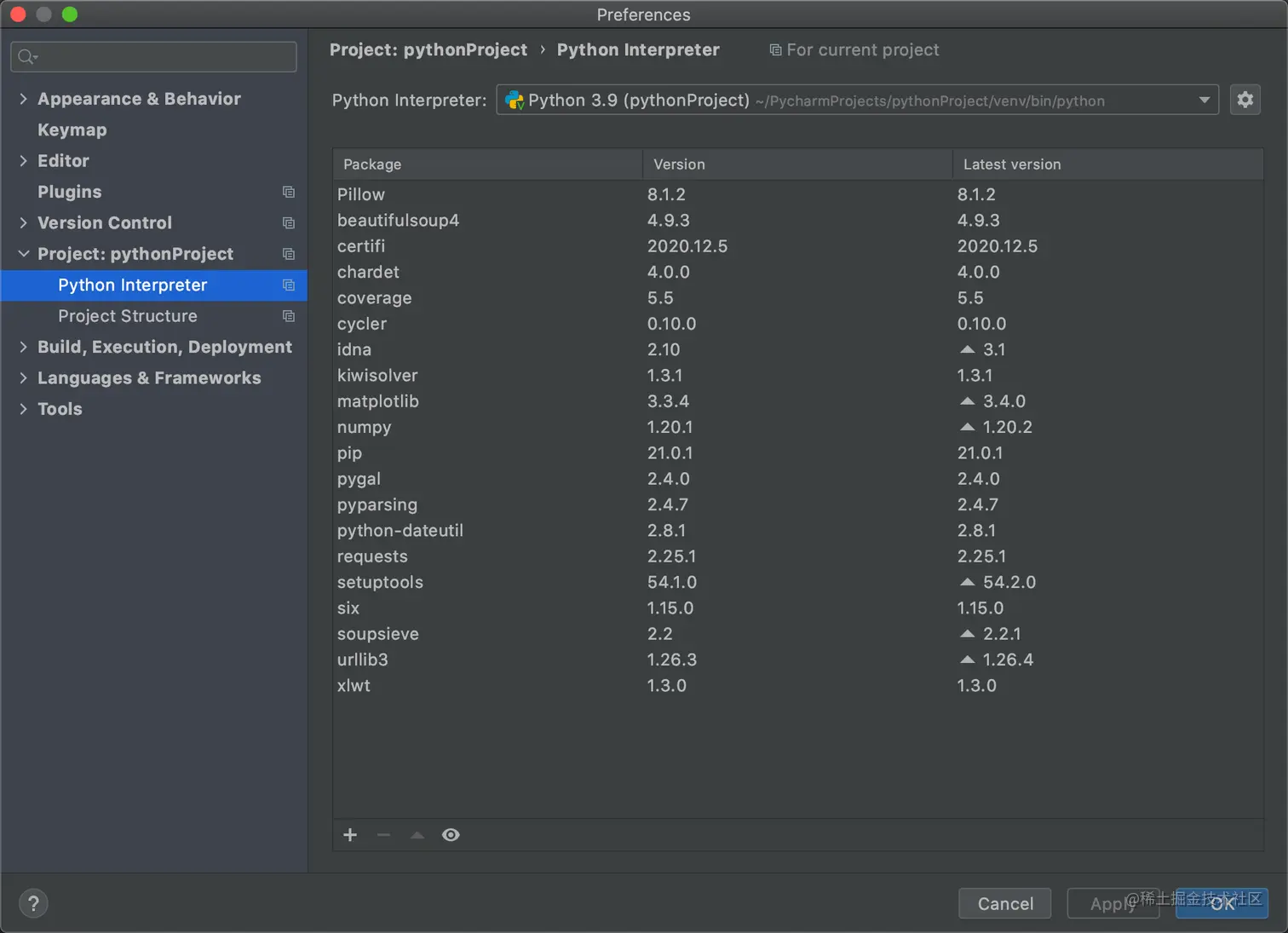1288x933 pixels.
Task: Confirm changes with the OK button
Action: point(1222,903)
